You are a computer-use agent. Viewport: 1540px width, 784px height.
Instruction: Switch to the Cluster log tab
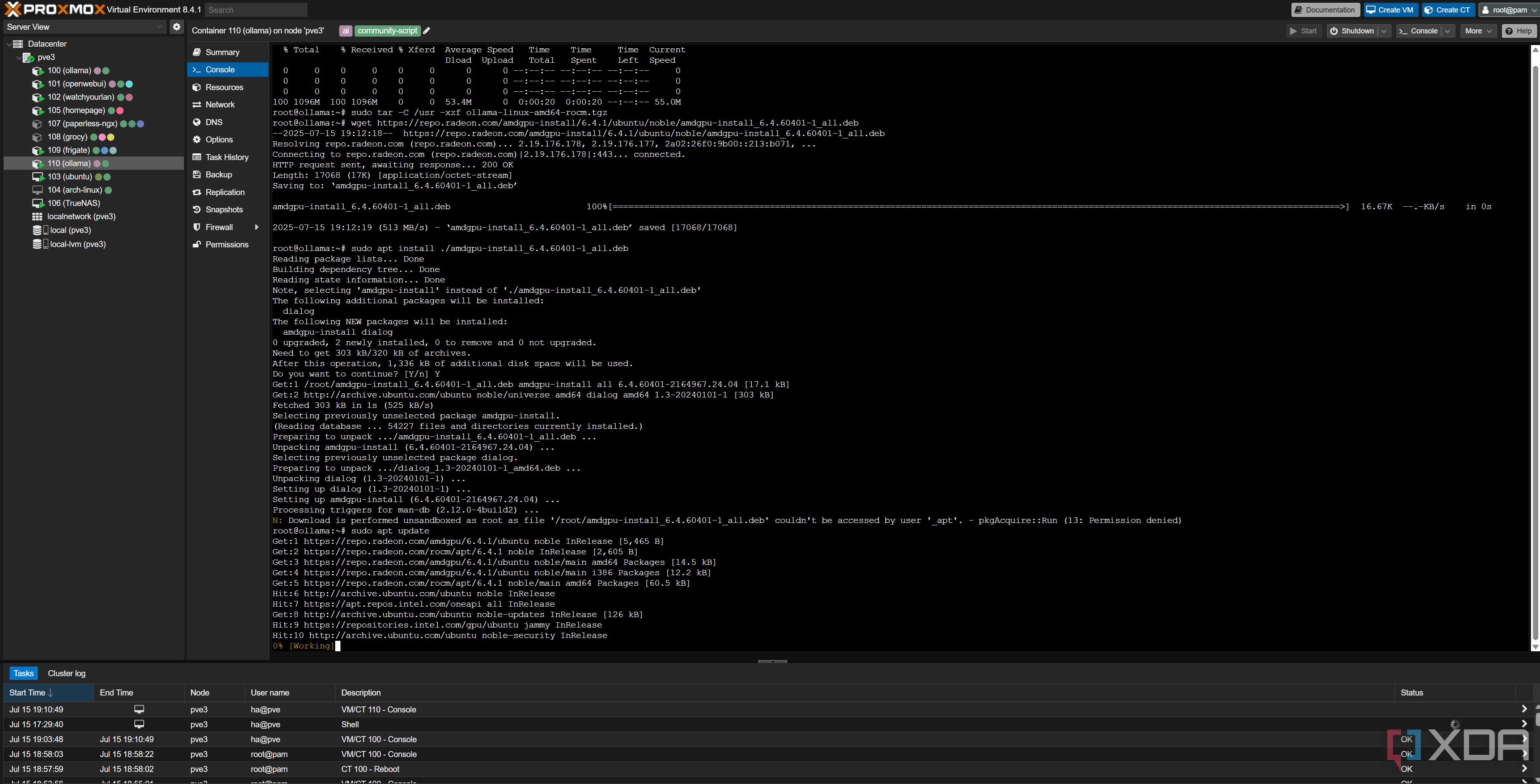(66, 673)
